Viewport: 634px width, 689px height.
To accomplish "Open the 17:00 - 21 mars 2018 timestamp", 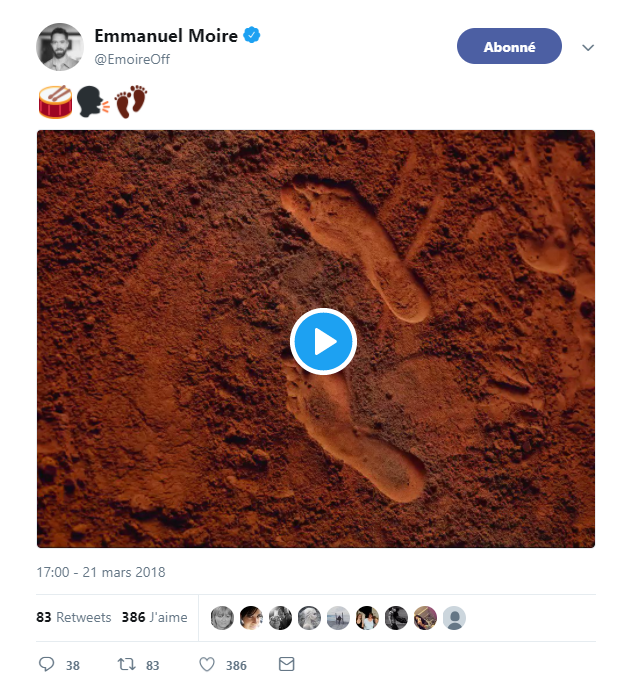I will (x=101, y=573).
